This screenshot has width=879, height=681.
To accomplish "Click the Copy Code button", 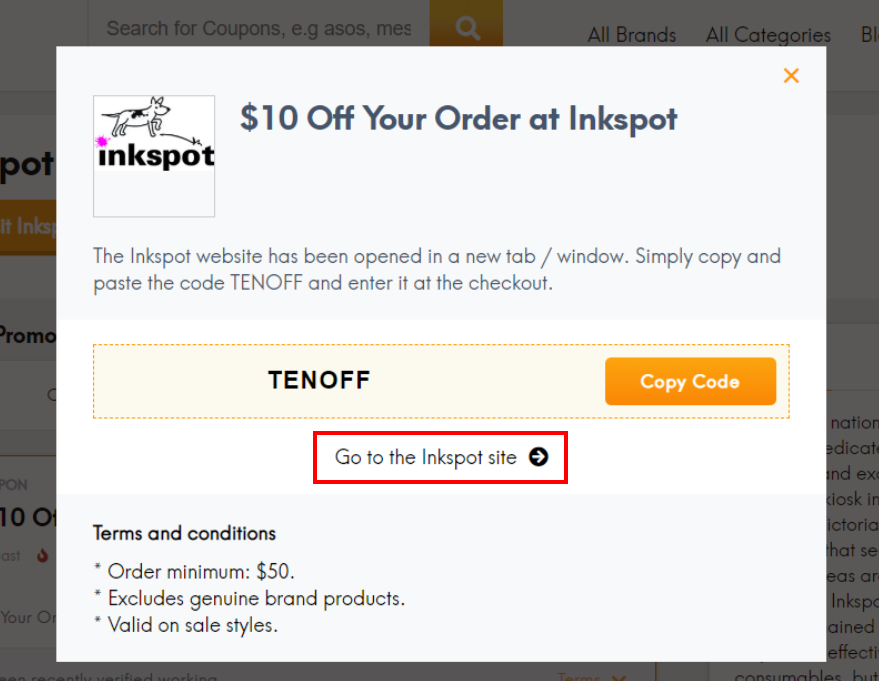I will (x=690, y=381).
